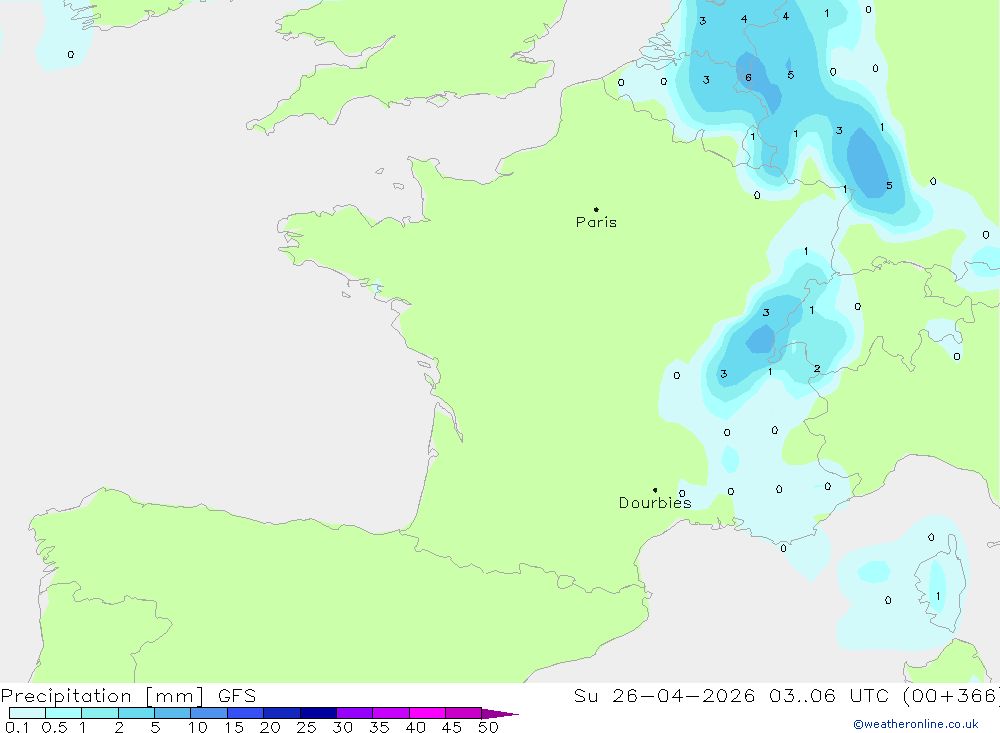Viewport: 1000px width, 733px height.
Task: Click the precipitation value 6 over Belgium
Action: (748, 78)
